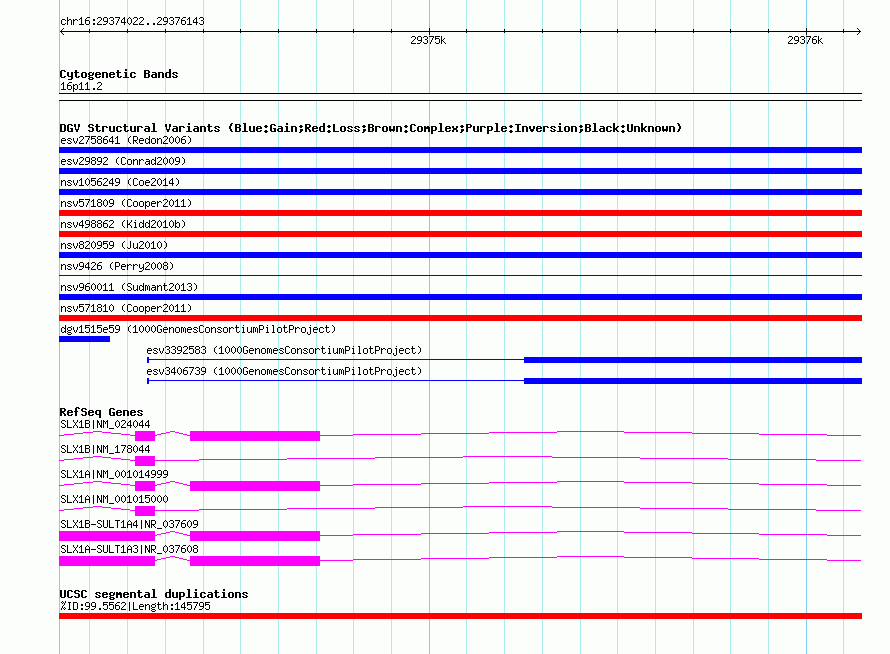Viewport: 890px width, 654px height.
Task: Select the esv29892 (Conrad2009) label
Action: point(123,161)
